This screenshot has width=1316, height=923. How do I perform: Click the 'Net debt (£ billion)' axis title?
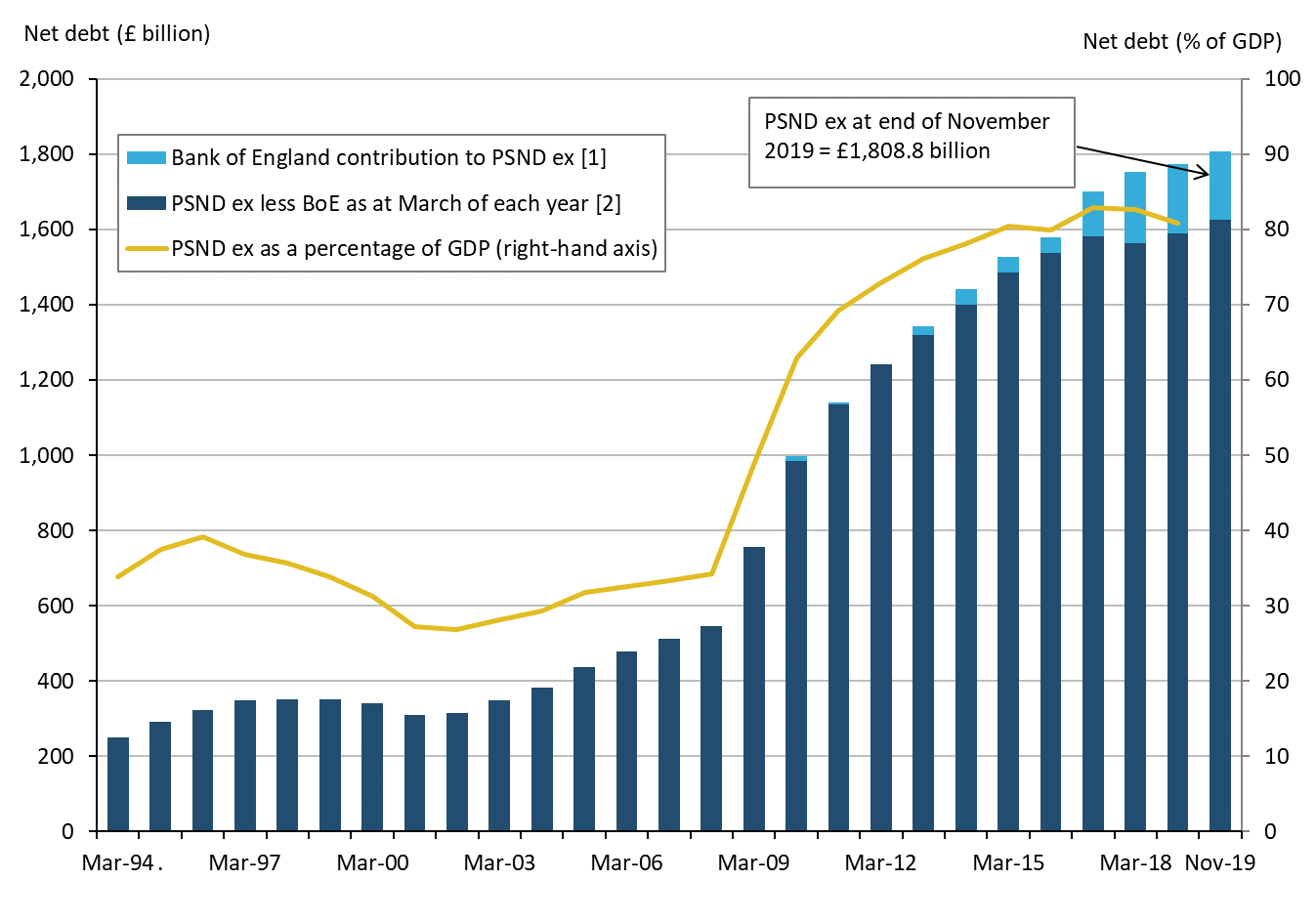117,34
